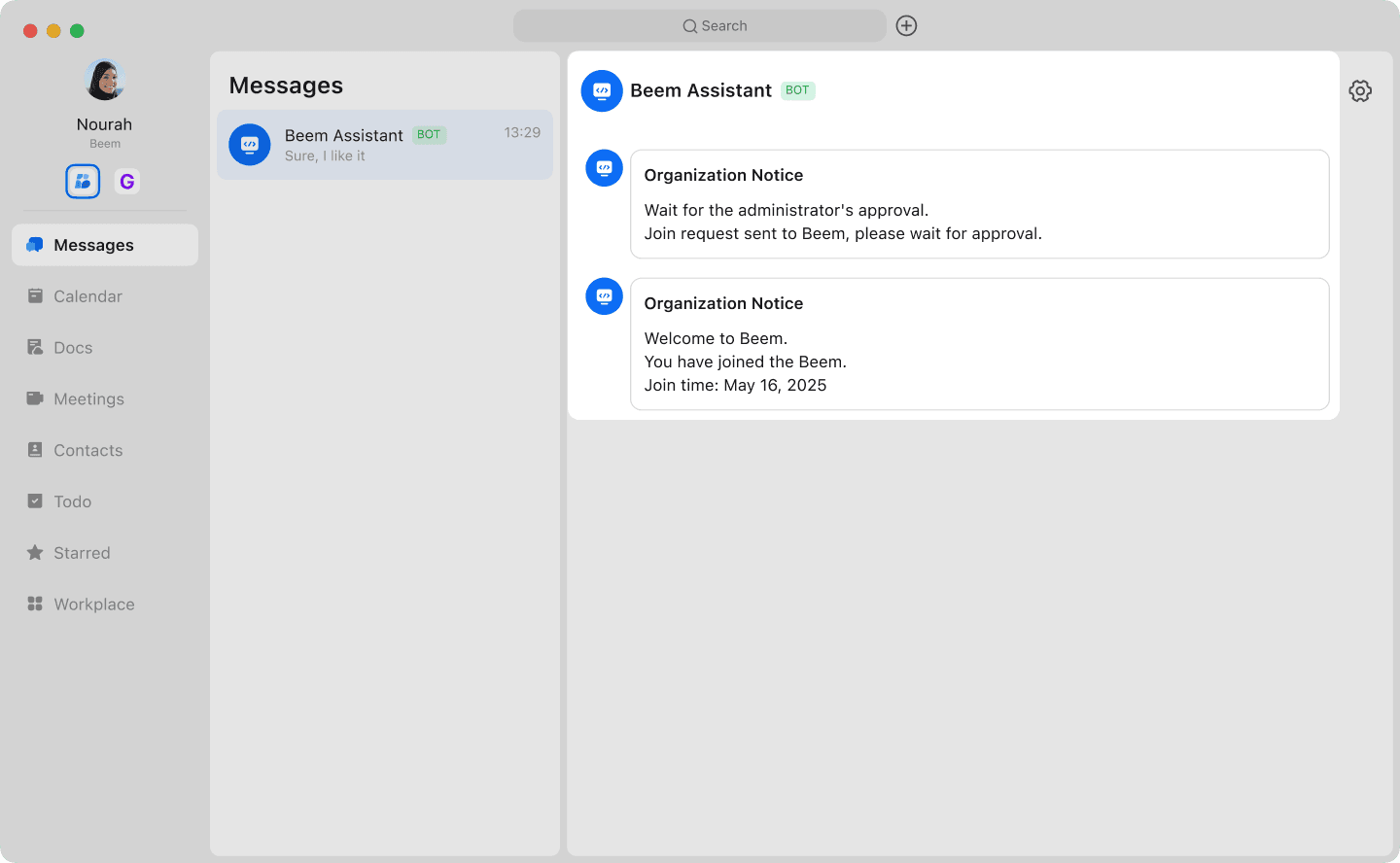The width and height of the screenshot is (1400, 863).
Task: Open Beem Assistant conversation in list
Action: (385, 145)
